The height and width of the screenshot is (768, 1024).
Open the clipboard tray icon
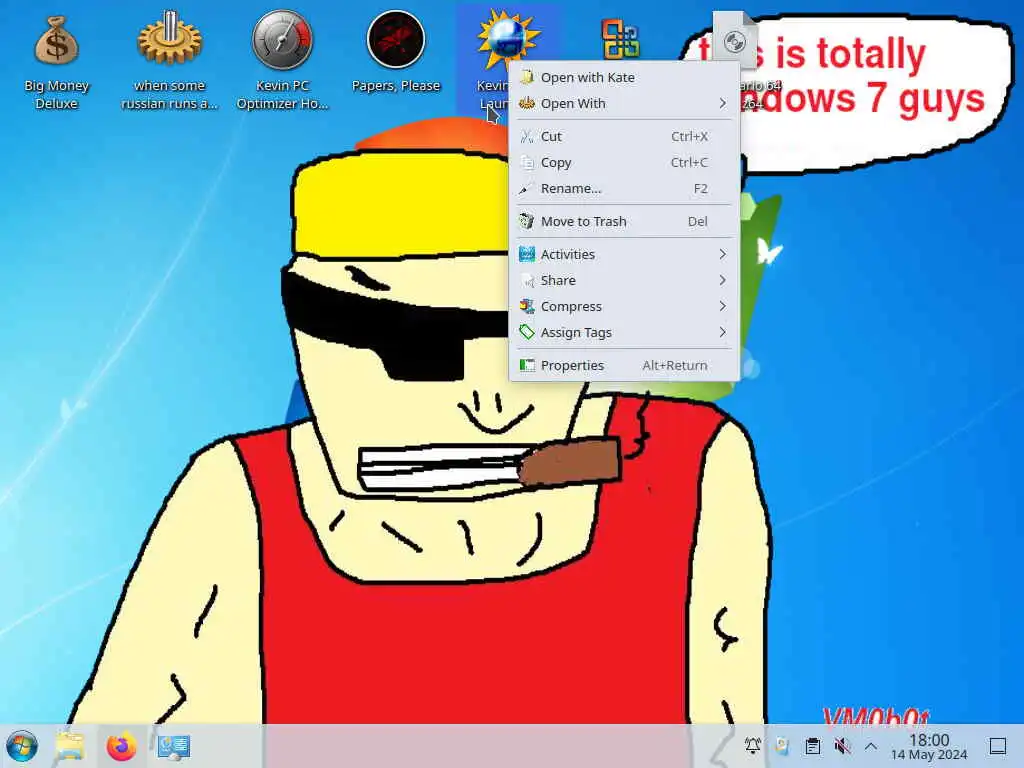pyautogui.click(x=812, y=746)
